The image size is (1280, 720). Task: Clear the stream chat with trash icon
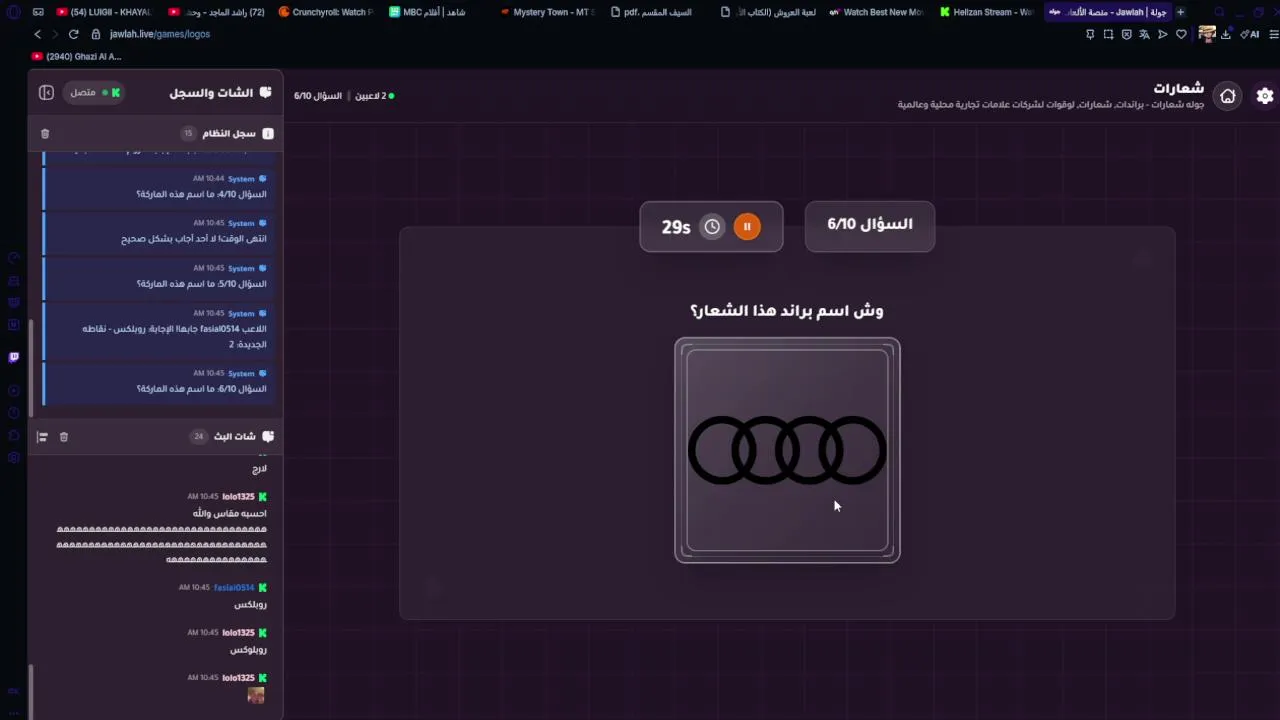coord(64,437)
